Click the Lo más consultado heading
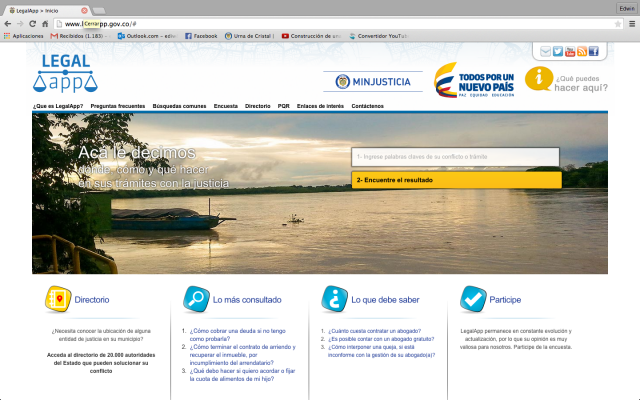The height and width of the screenshot is (400, 640). pyautogui.click(x=247, y=300)
